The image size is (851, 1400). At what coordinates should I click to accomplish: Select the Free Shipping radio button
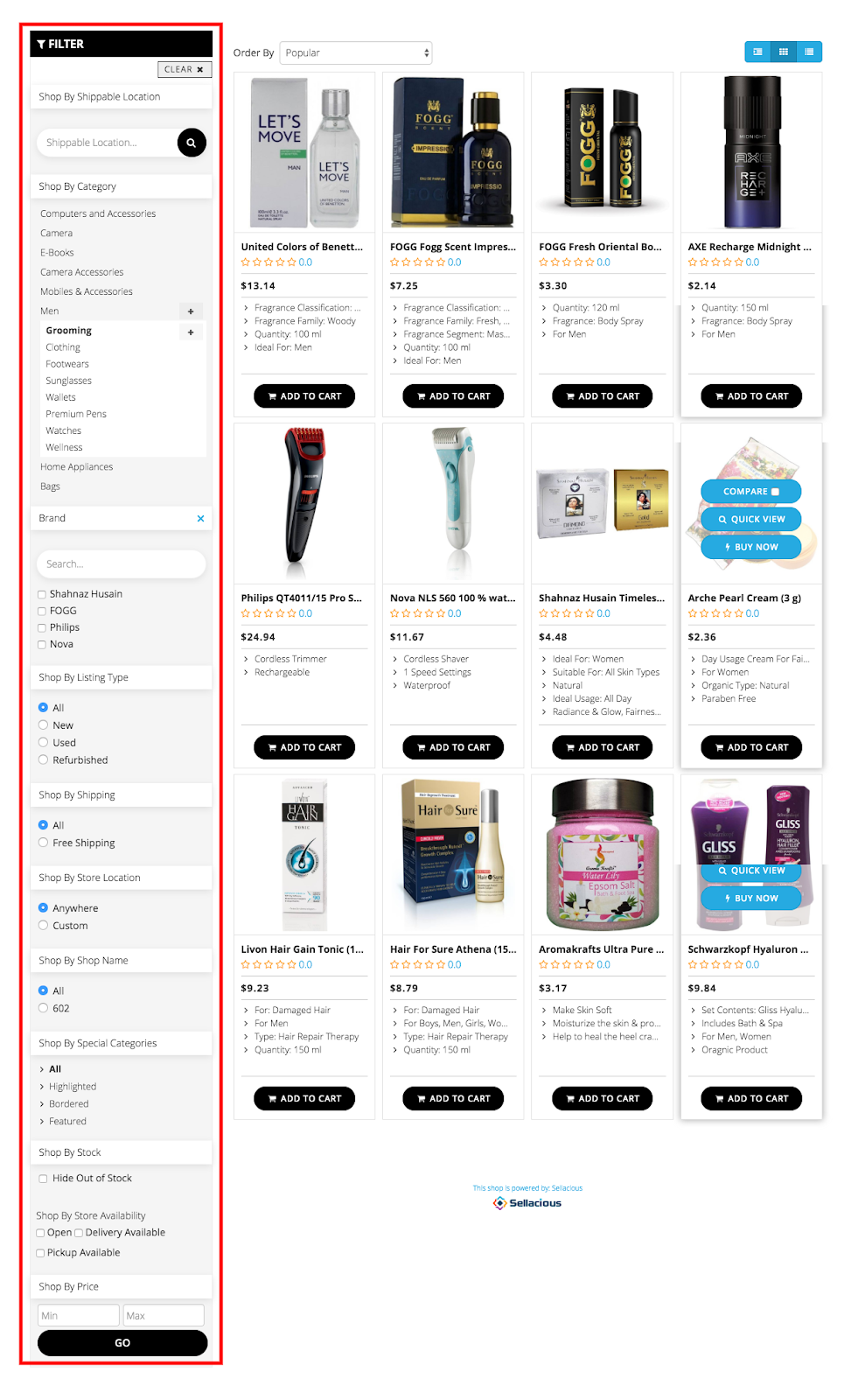[x=43, y=843]
